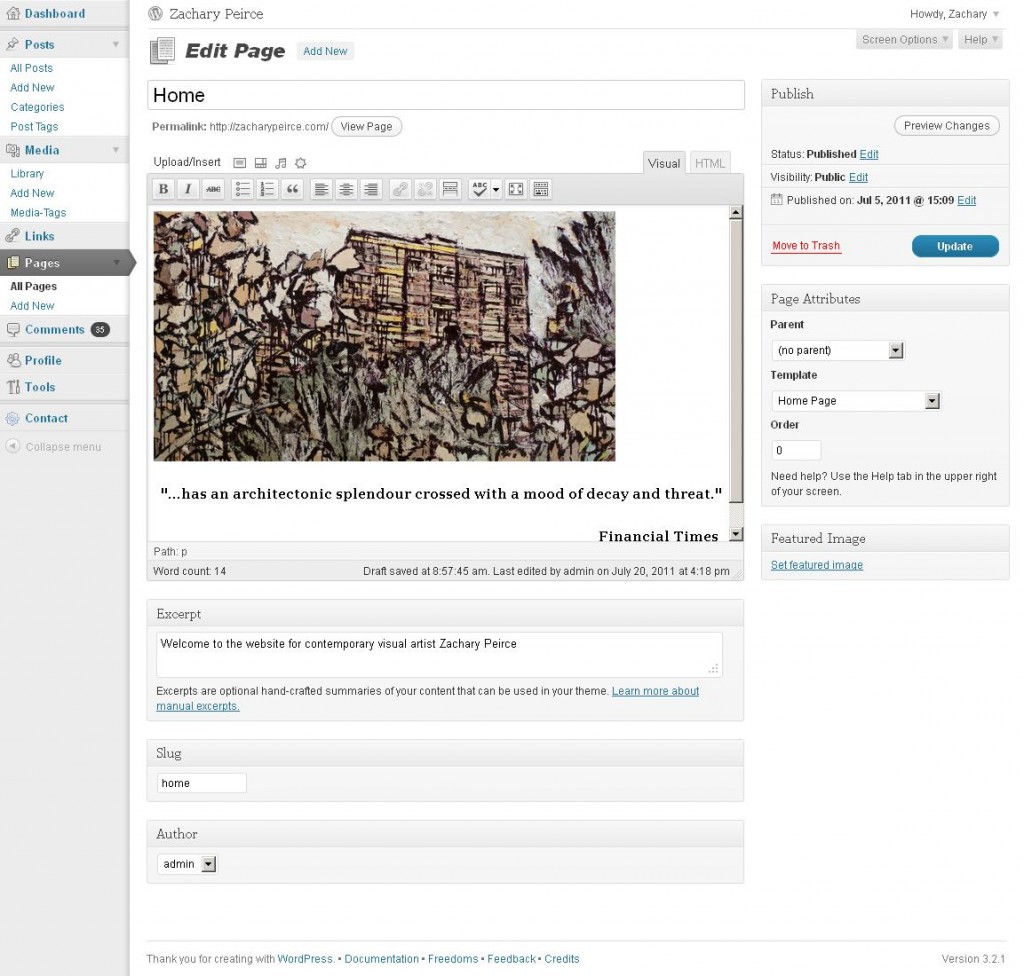Open the spellchecker language dropdown arrow
Viewport: 1024px width, 976px height.
[496, 189]
